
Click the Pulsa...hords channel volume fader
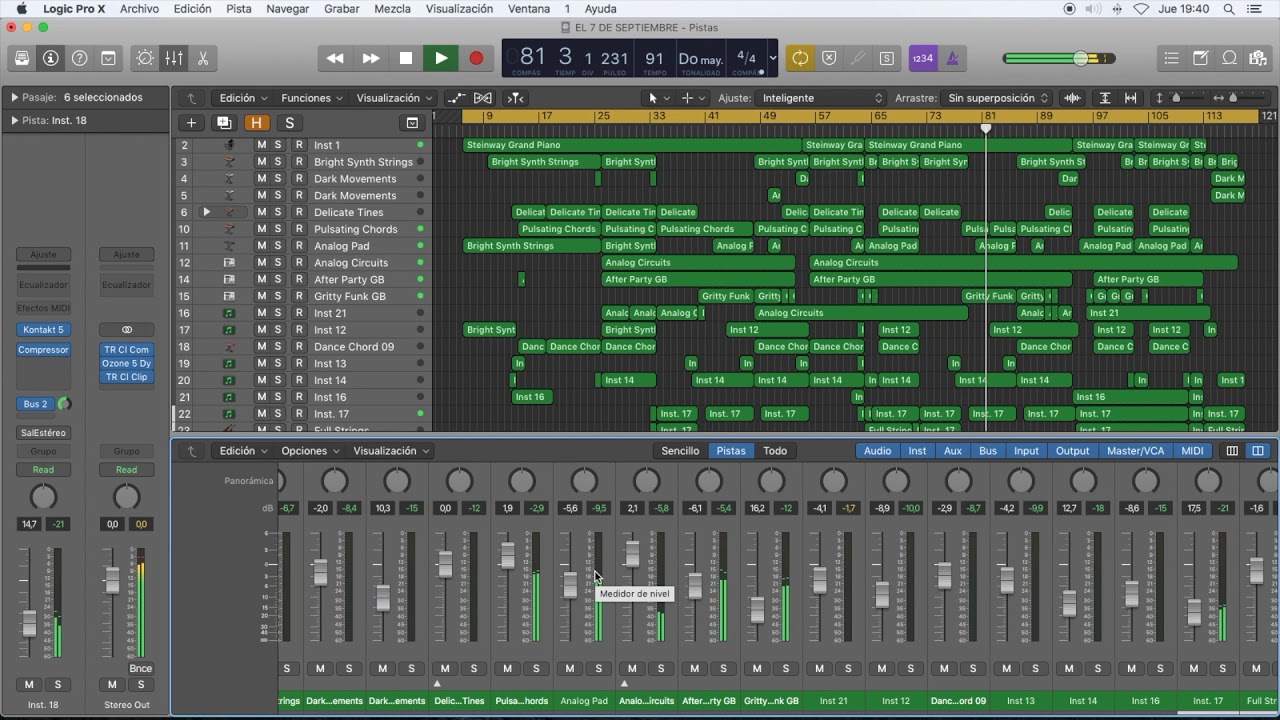507,554
